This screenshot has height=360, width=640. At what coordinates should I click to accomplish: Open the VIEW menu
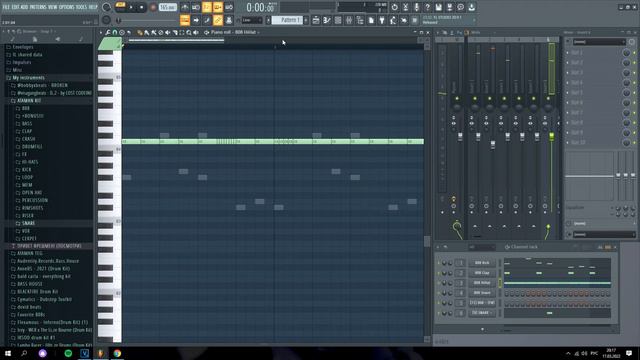53,7
